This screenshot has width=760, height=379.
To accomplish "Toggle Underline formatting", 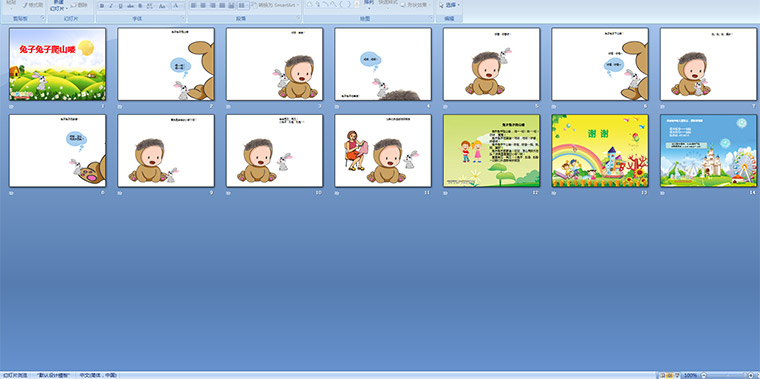I will point(121,6).
